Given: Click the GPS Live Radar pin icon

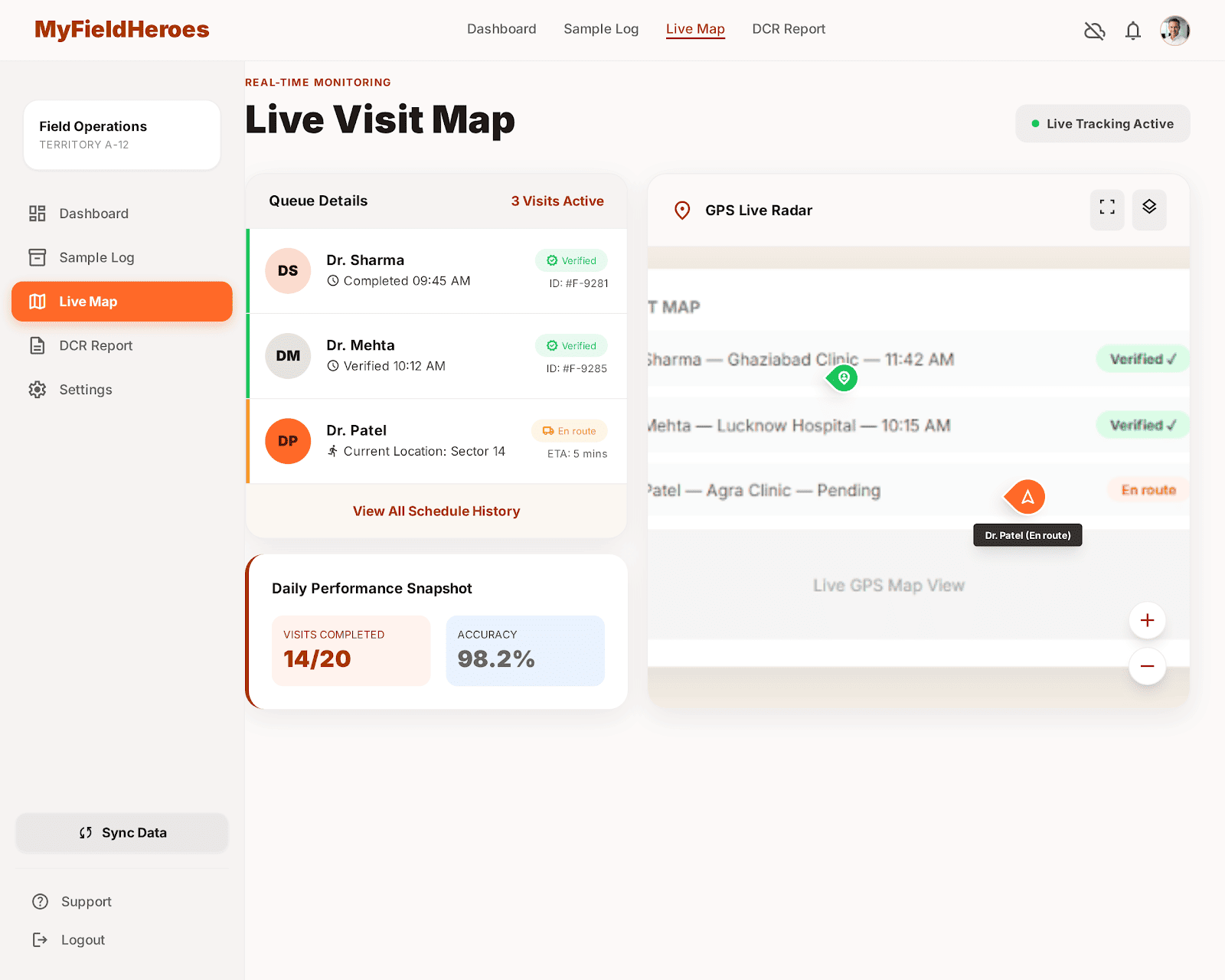Looking at the screenshot, I should 682,211.
